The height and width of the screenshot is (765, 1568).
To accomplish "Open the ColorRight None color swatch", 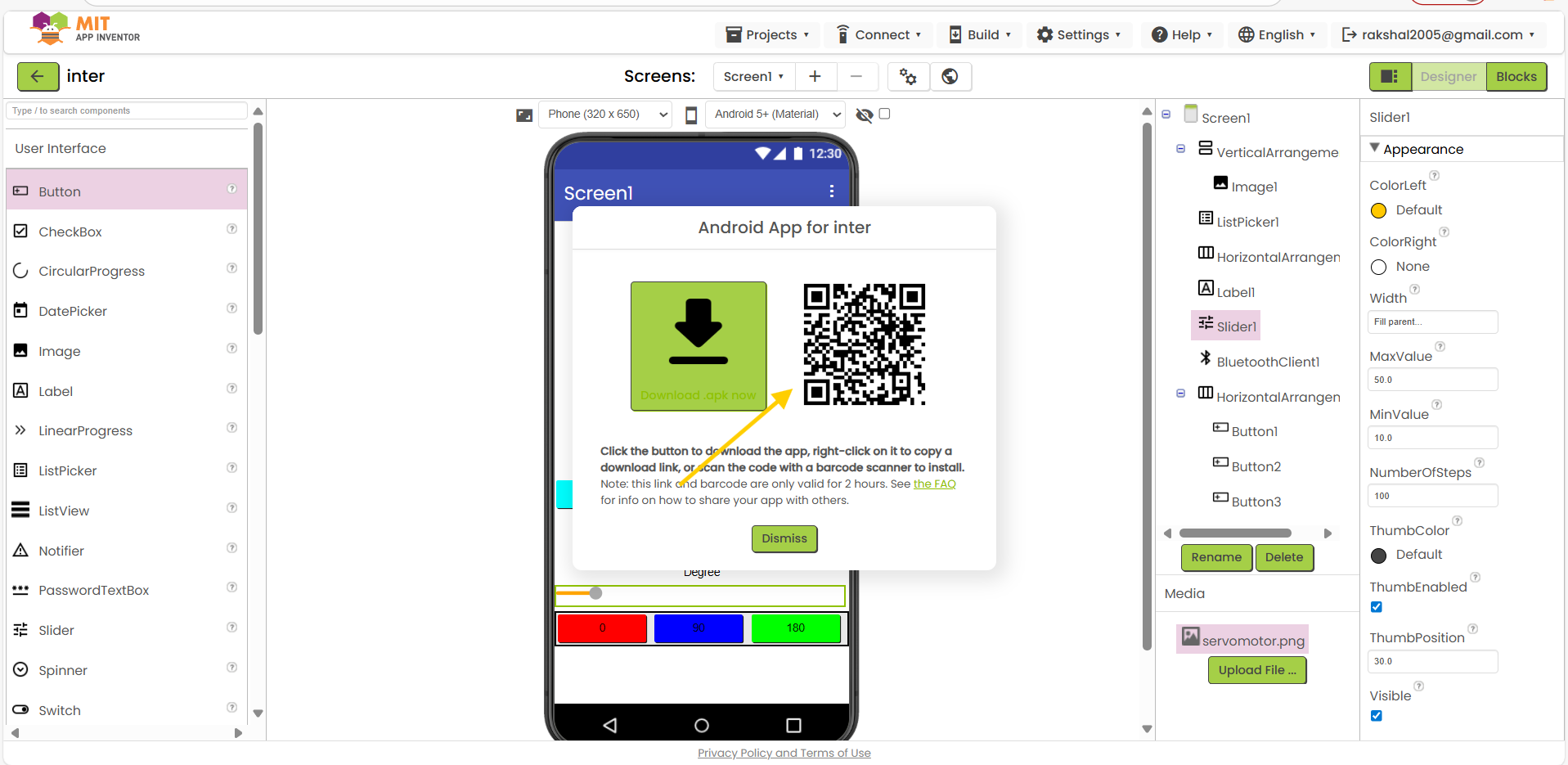I will 1378,267.
